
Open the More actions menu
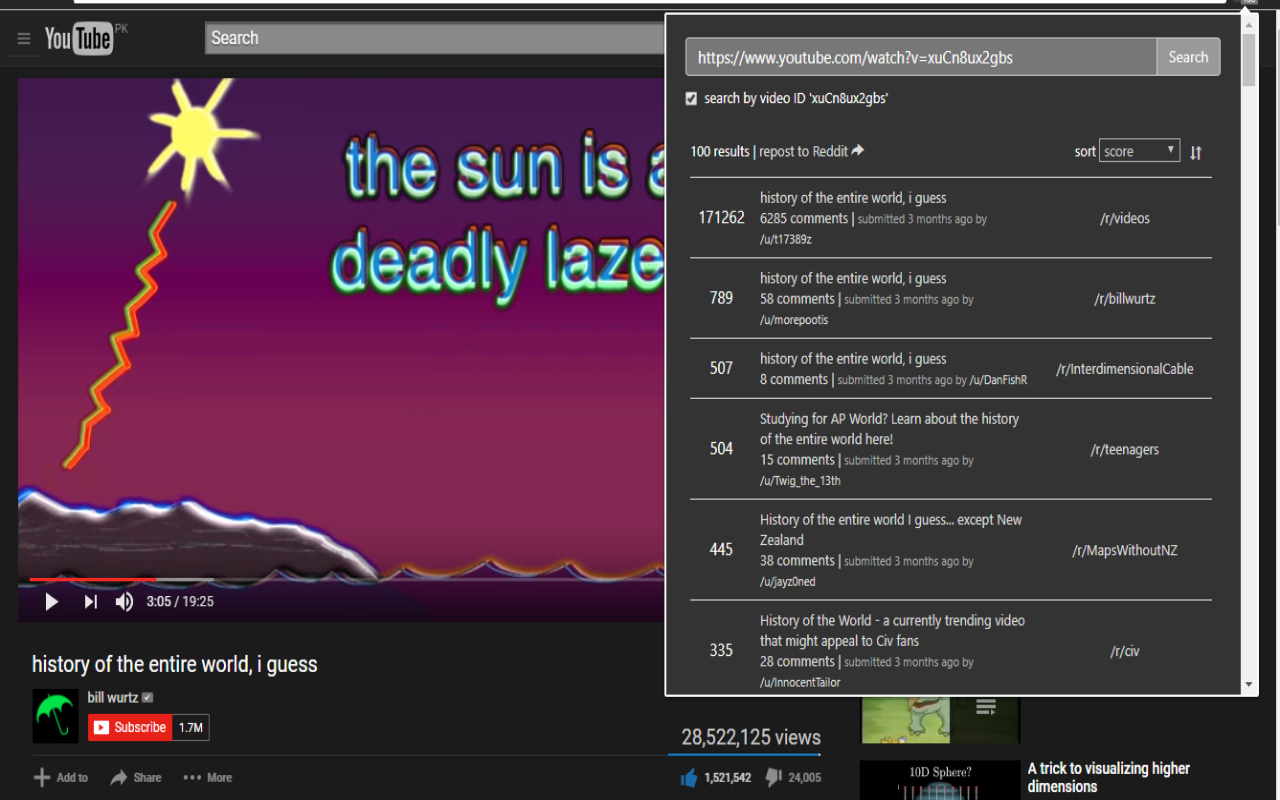tap(208, 777)
